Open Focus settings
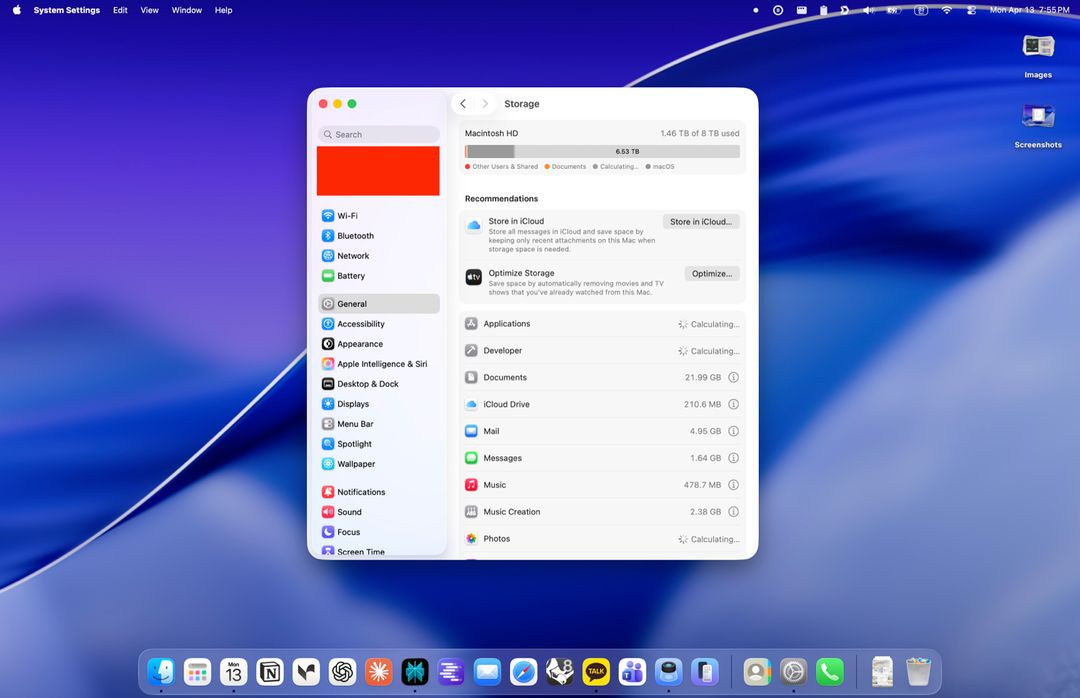Screen dimensions: 1080x698 tap(379, 532)
